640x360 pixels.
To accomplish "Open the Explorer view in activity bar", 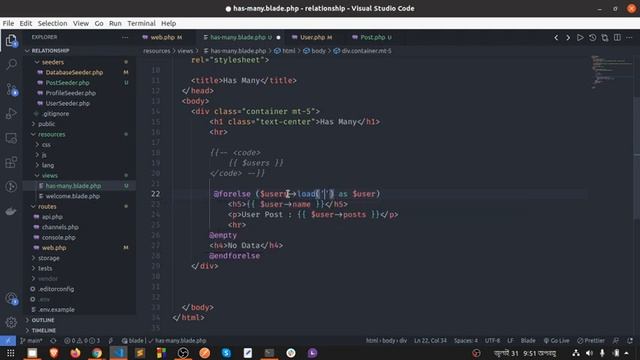I will tap(11, 40).
